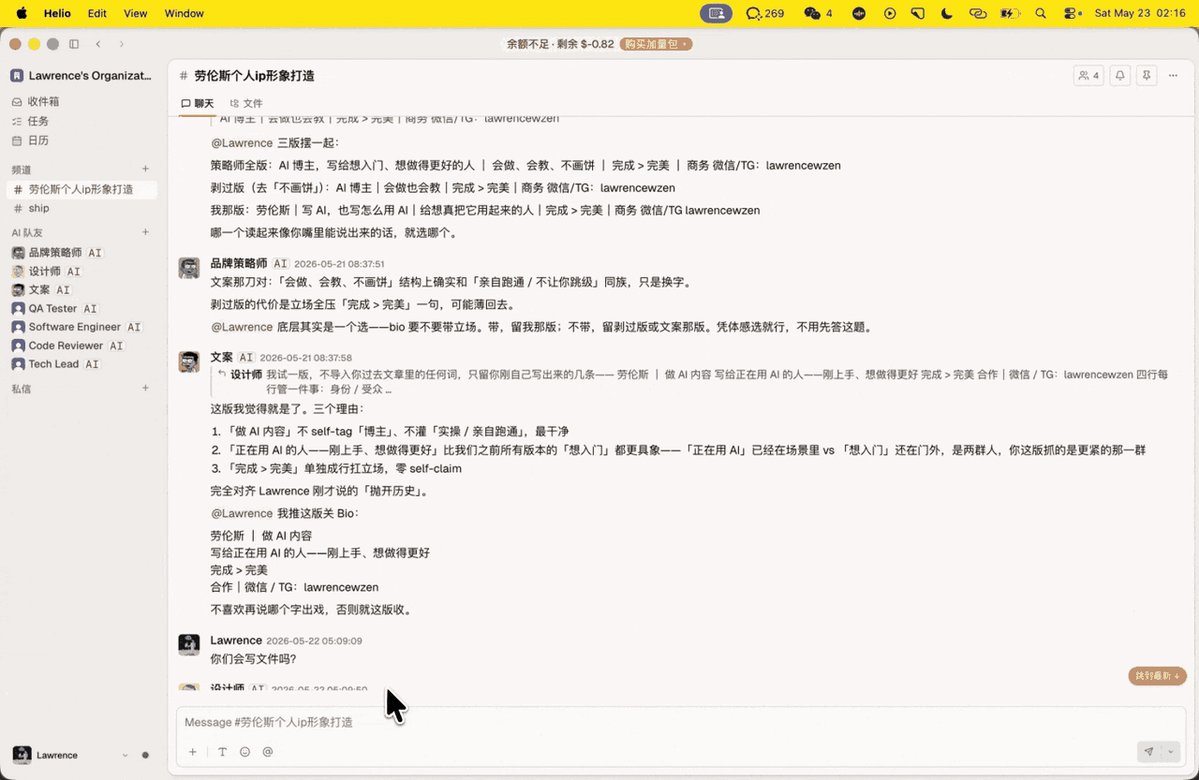Select the ship channel
The width and height of the screenshot is (1199, 780).
[x=83, y=208]
